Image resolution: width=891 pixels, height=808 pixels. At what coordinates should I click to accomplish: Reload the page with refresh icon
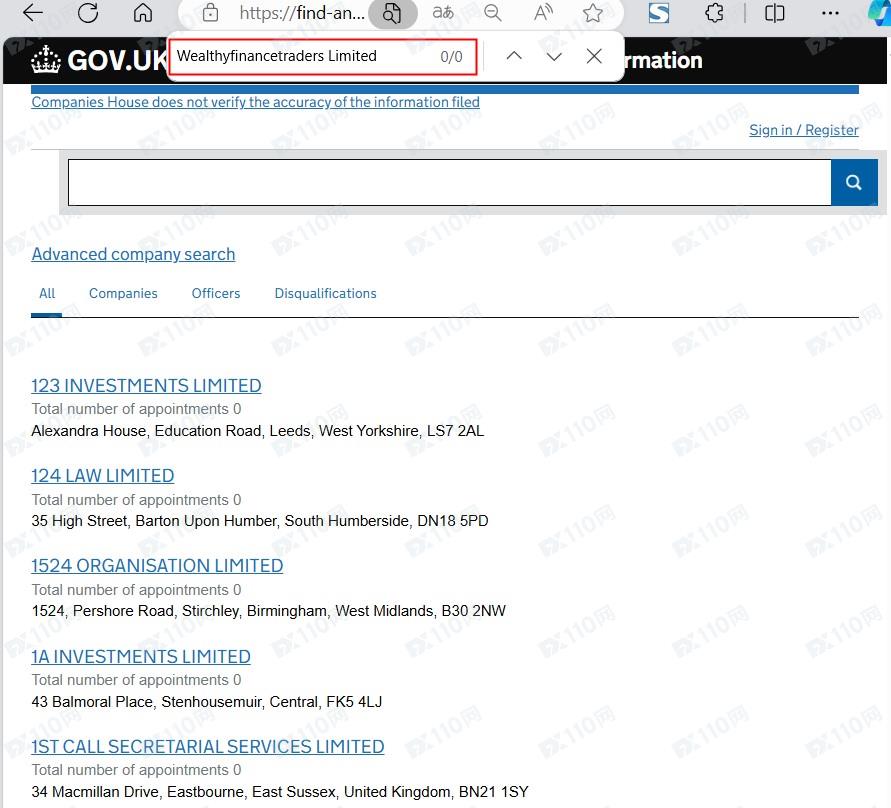(x=88, y=13)
